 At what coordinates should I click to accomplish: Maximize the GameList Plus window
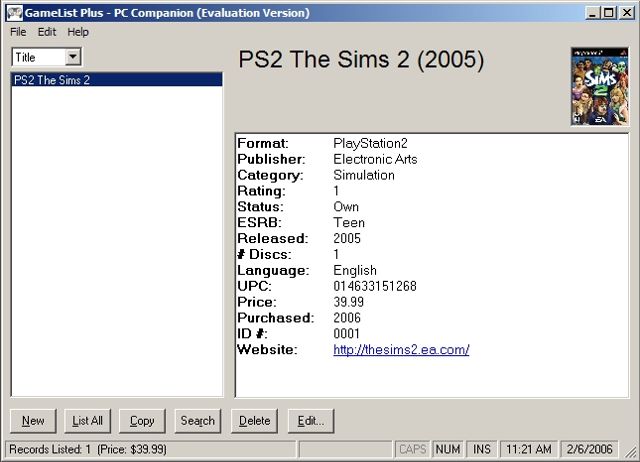pyautogui.click(x=608, y=13)
